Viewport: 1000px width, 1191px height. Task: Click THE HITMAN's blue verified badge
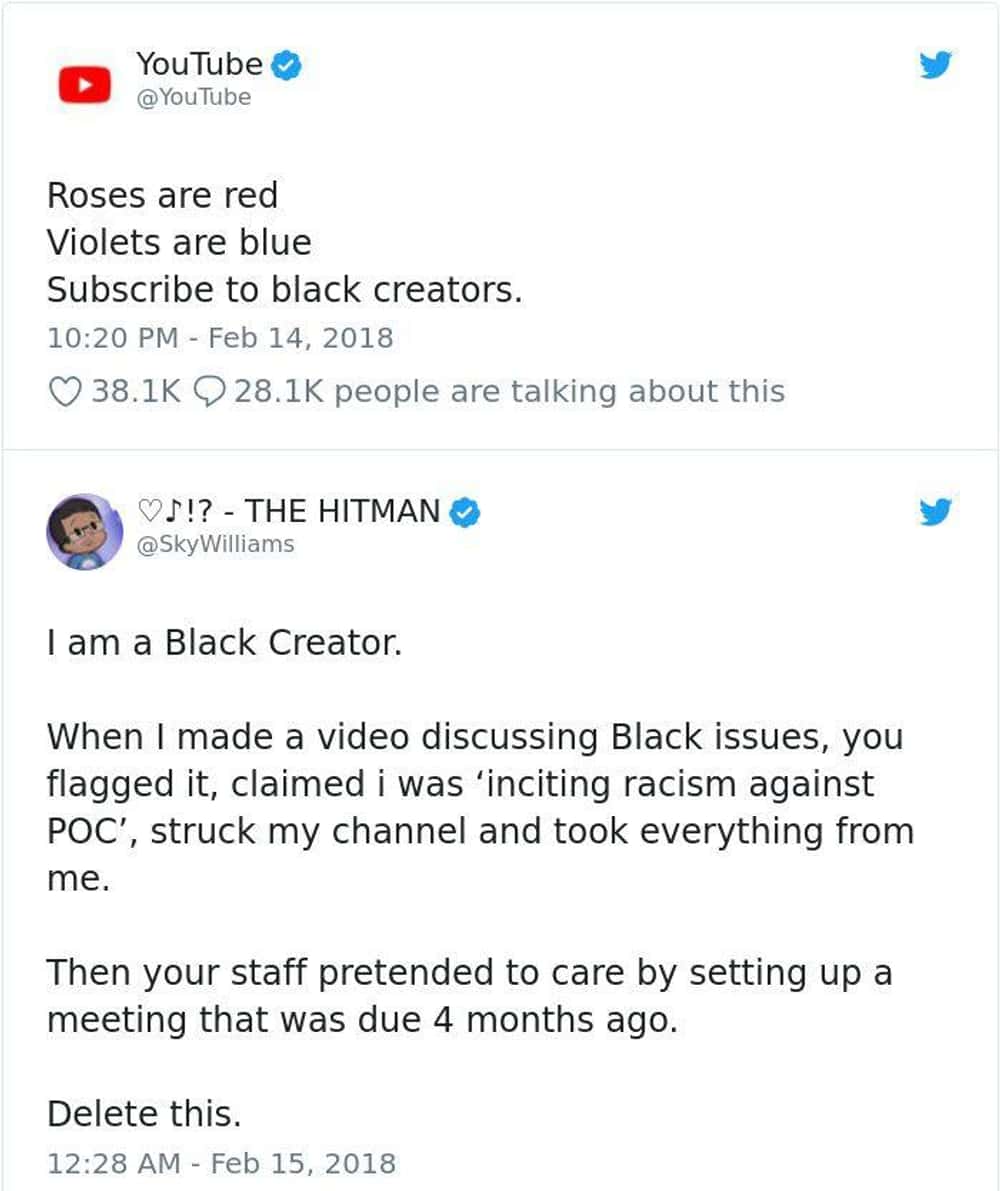point(465,512)
